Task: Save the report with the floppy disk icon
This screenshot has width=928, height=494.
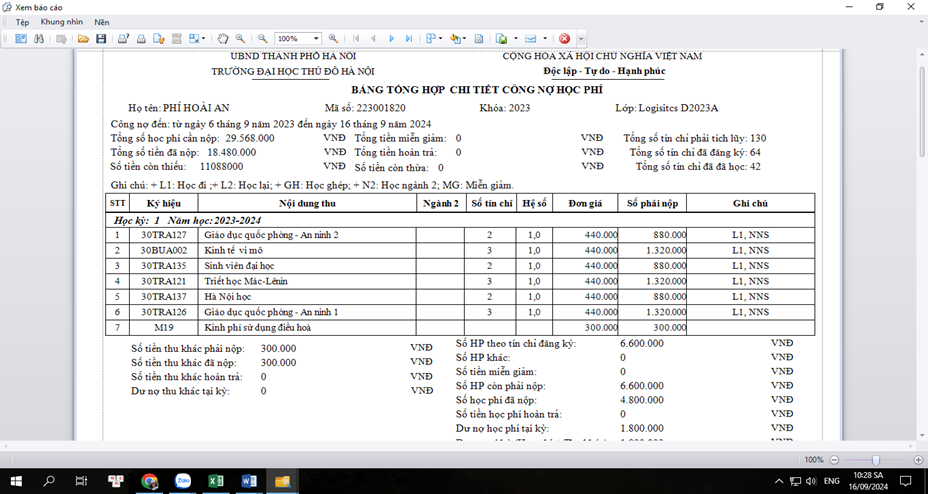Action: pos(101,38)
